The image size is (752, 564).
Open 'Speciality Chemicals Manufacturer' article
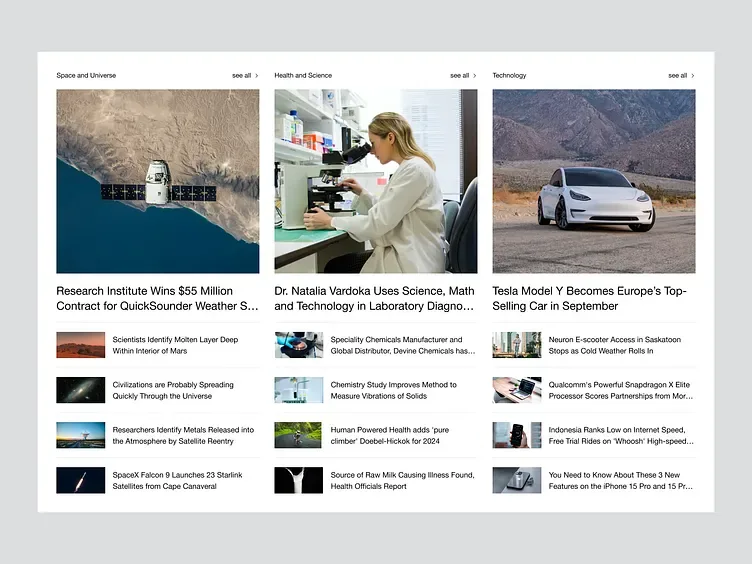click(x=403, y=345)
